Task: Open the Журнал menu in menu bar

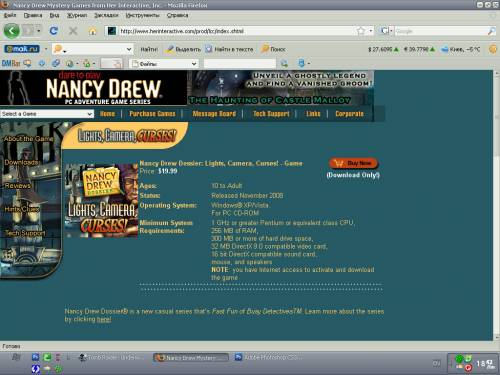Action: [77, 15]
